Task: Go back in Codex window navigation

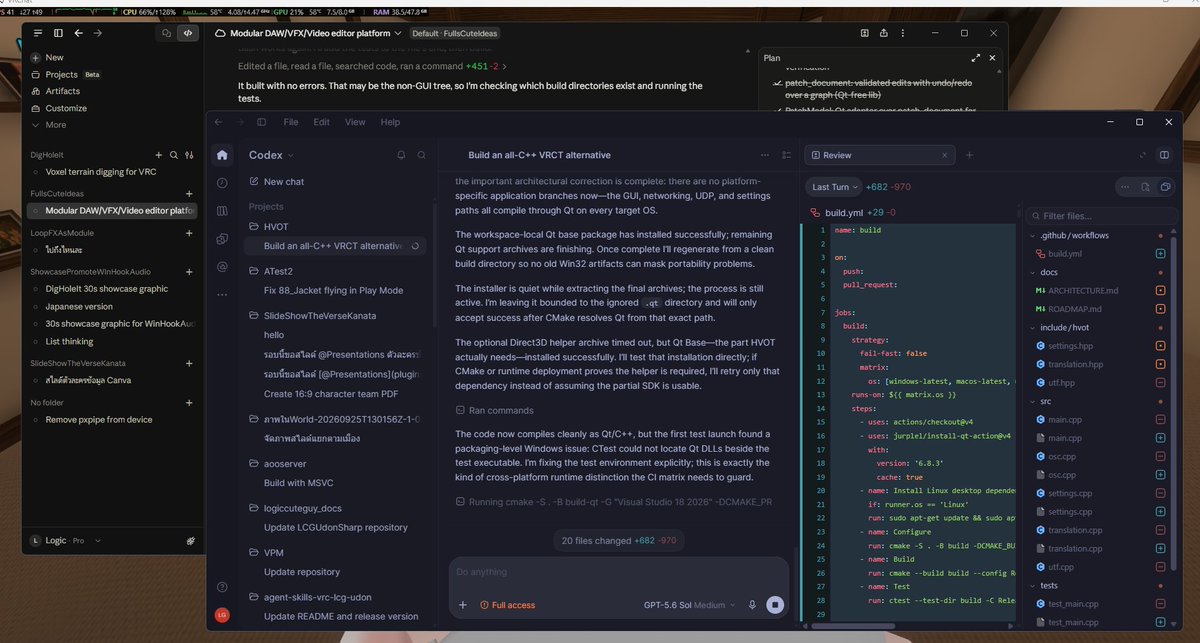Action: click(216, 122)
